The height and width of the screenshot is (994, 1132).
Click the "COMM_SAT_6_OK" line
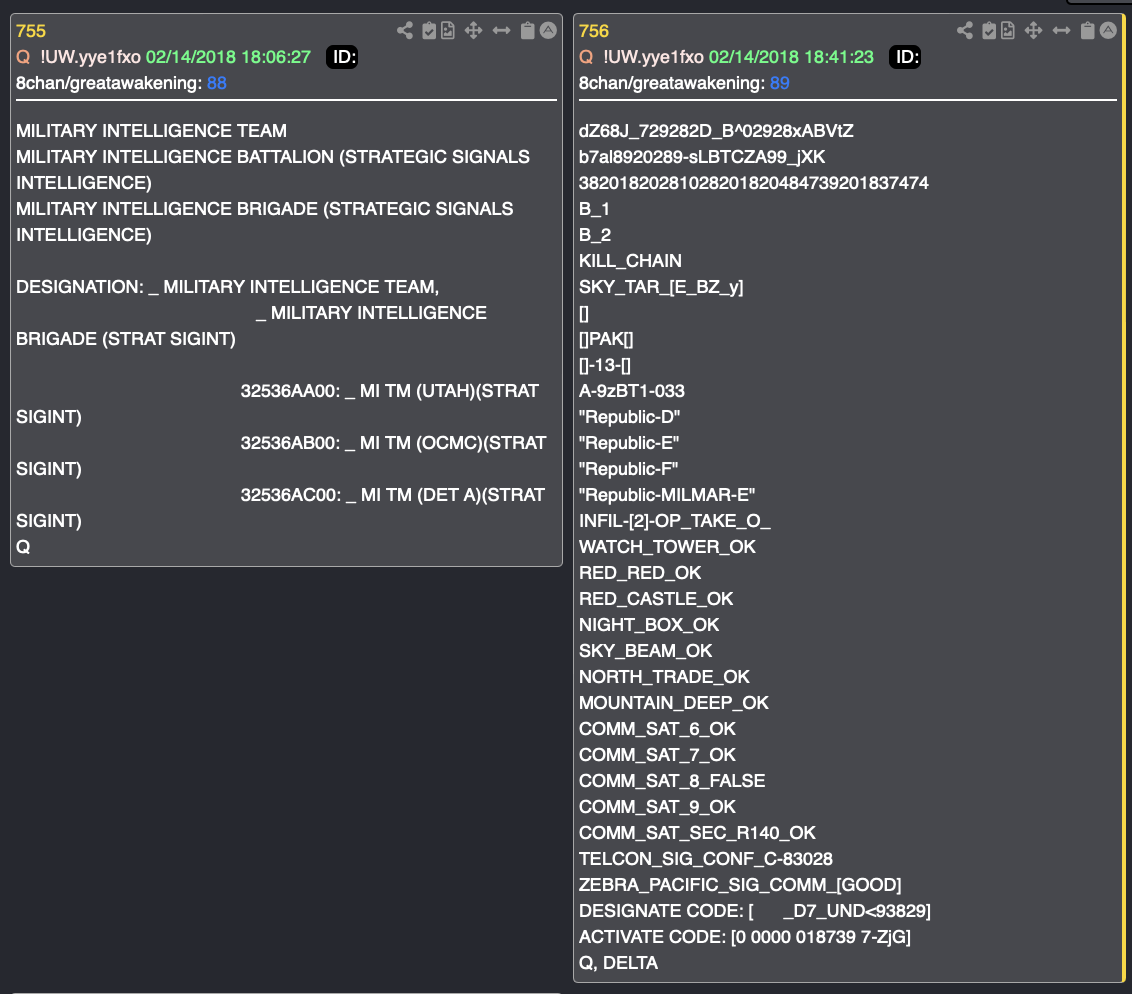[657, 728]
